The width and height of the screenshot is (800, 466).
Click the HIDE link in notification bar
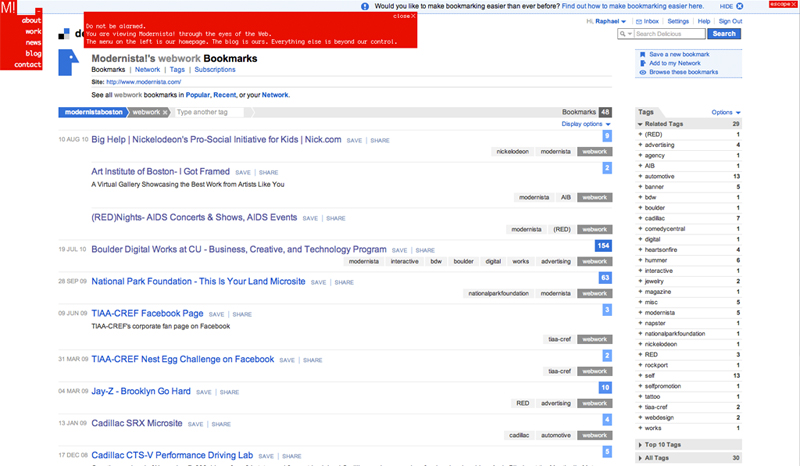pyautogui.click(x=726, y=6)
